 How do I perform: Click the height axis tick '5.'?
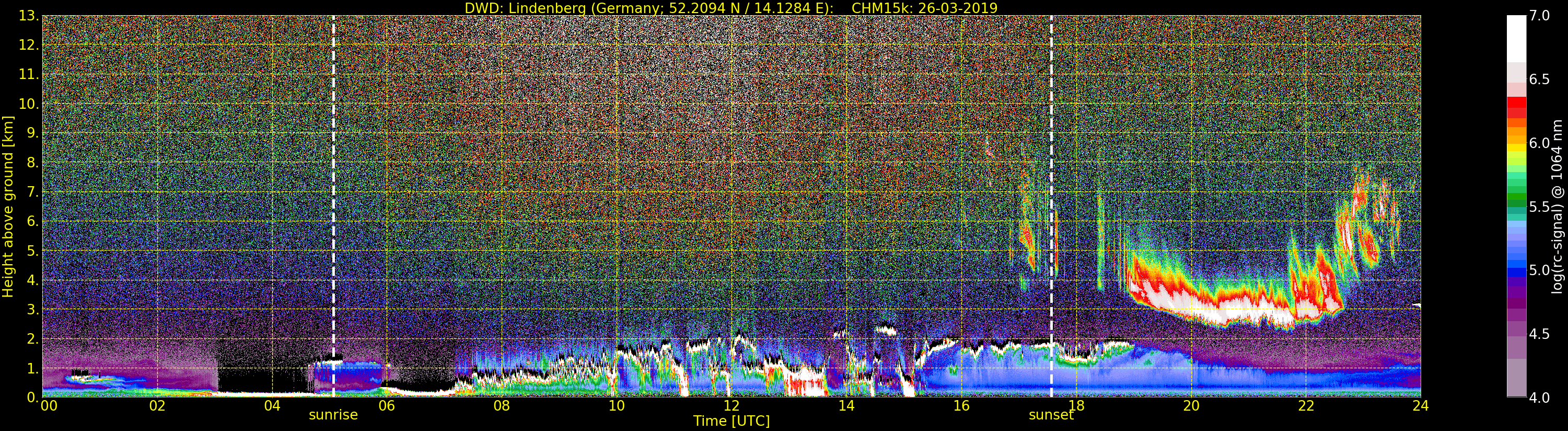(33, 251)
